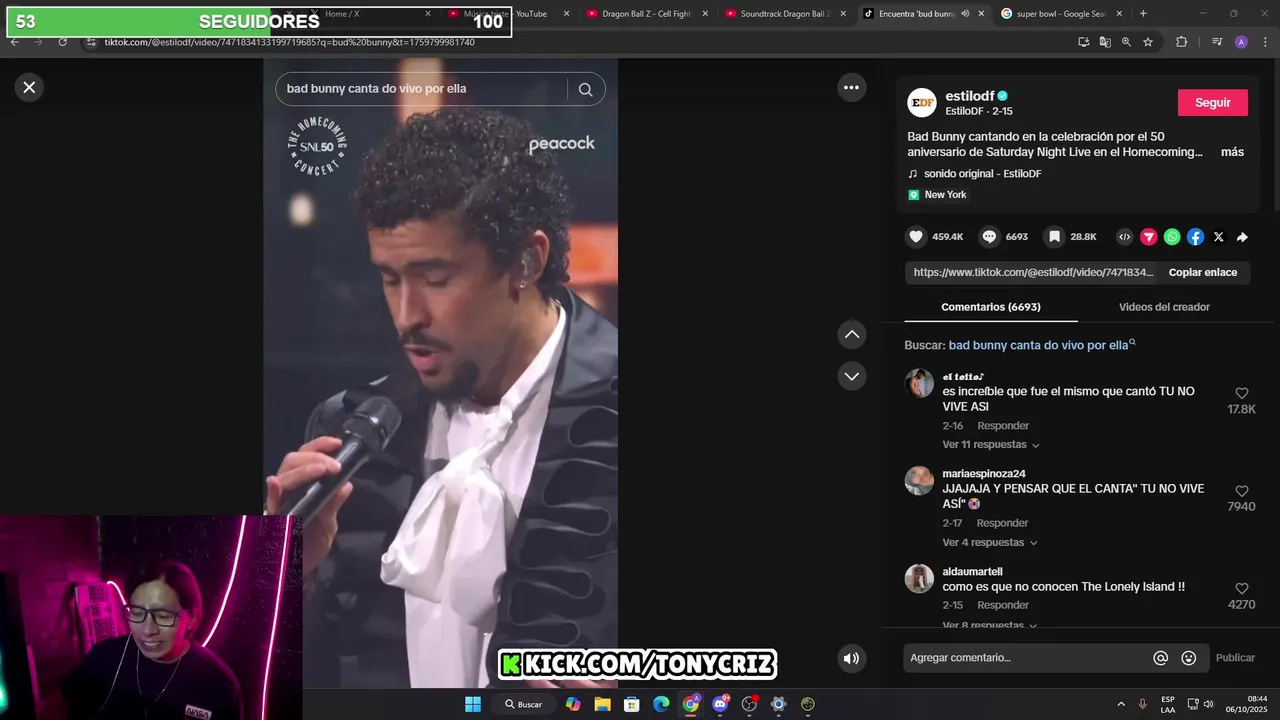The width and height of the screenshot is (1280, 720).
Task: Switch to Soundtrack Dragon Ball tab
Action: pyautogui.click(x=785, y=14)
